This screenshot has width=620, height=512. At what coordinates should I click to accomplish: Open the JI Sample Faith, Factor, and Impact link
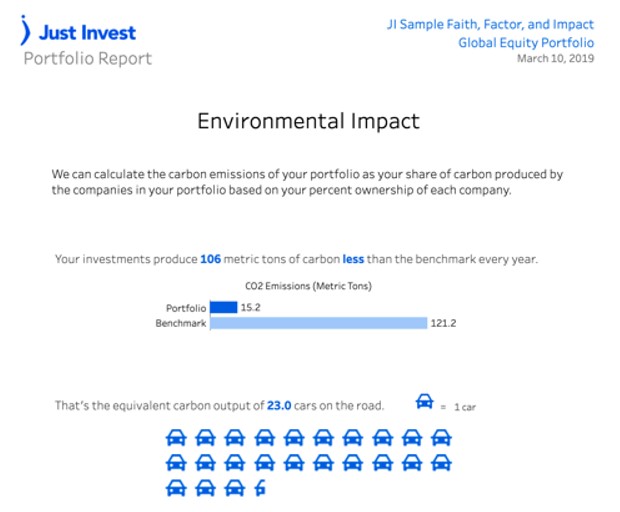tap(490, 24)
